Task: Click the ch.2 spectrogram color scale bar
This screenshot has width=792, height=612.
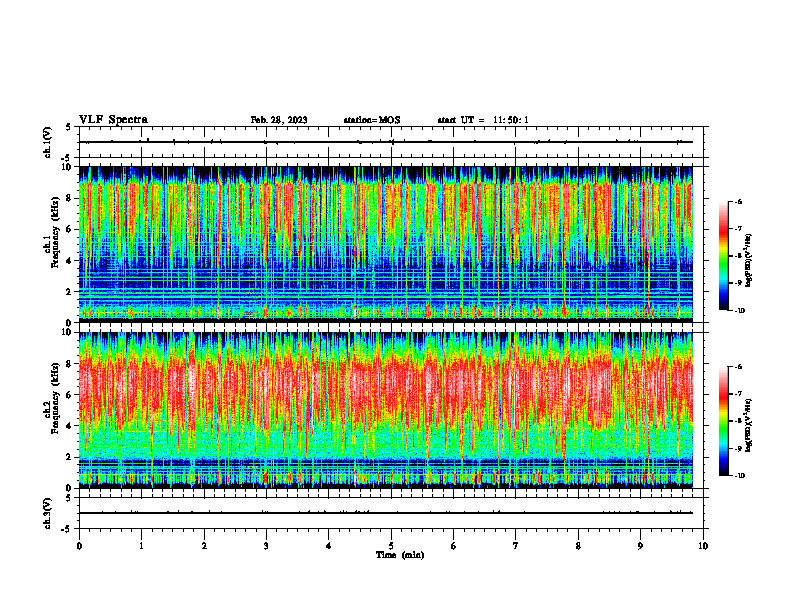Action: (723, 421)
